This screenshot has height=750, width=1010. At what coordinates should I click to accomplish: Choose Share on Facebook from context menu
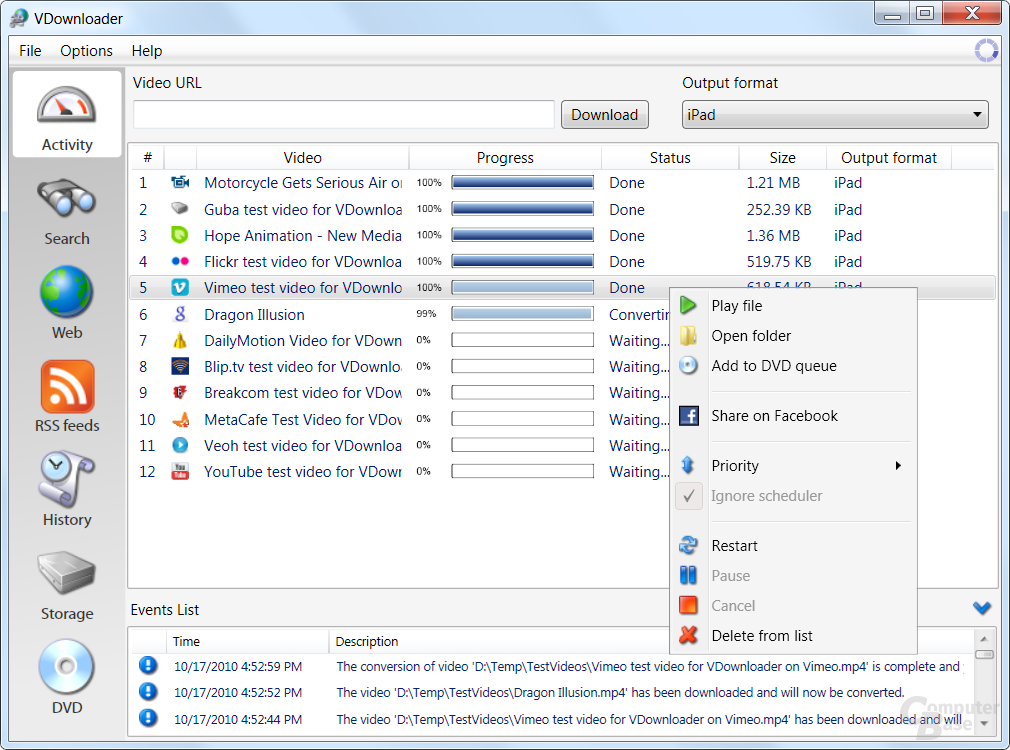pyautogui.click(x=774, y=416)
